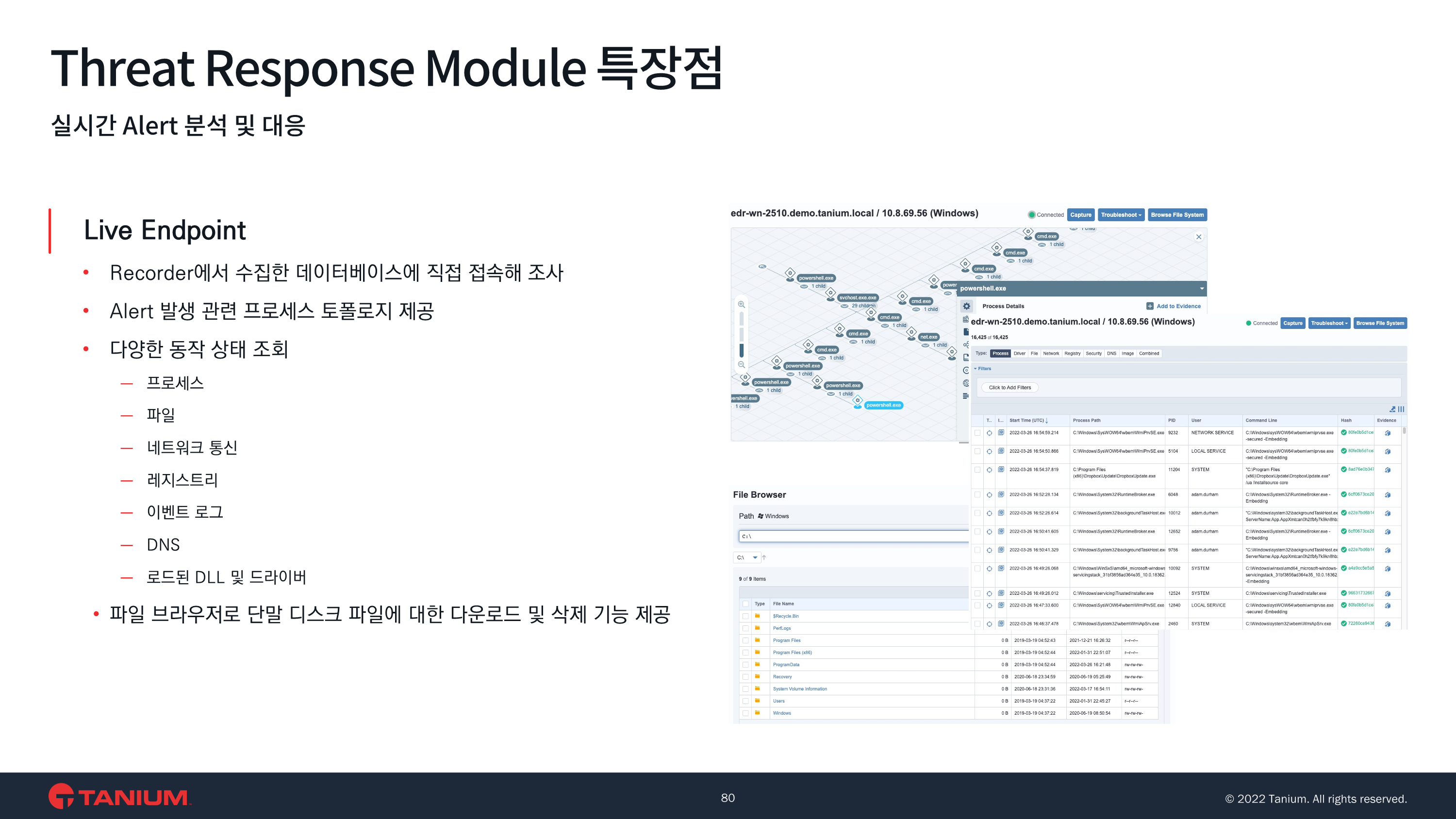Screen dimensions: 1456x819
Task: Check first process row checkbox
Action: [977, 433]
